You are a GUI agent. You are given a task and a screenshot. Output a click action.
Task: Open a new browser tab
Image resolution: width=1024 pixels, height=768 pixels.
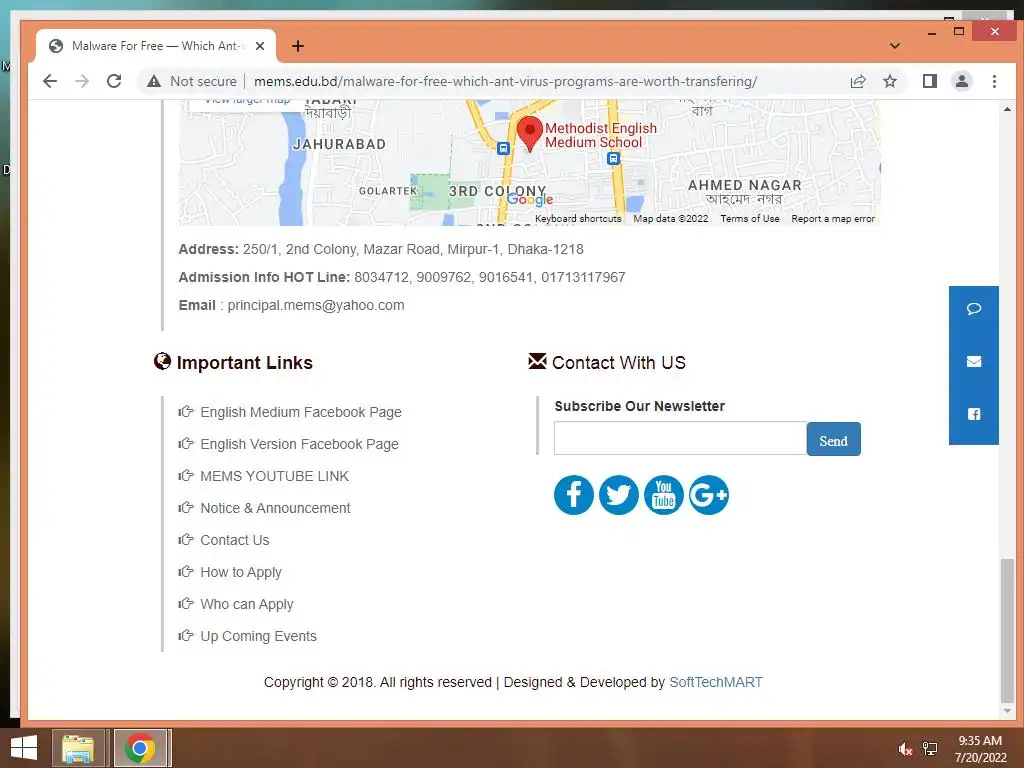(298, 46)
